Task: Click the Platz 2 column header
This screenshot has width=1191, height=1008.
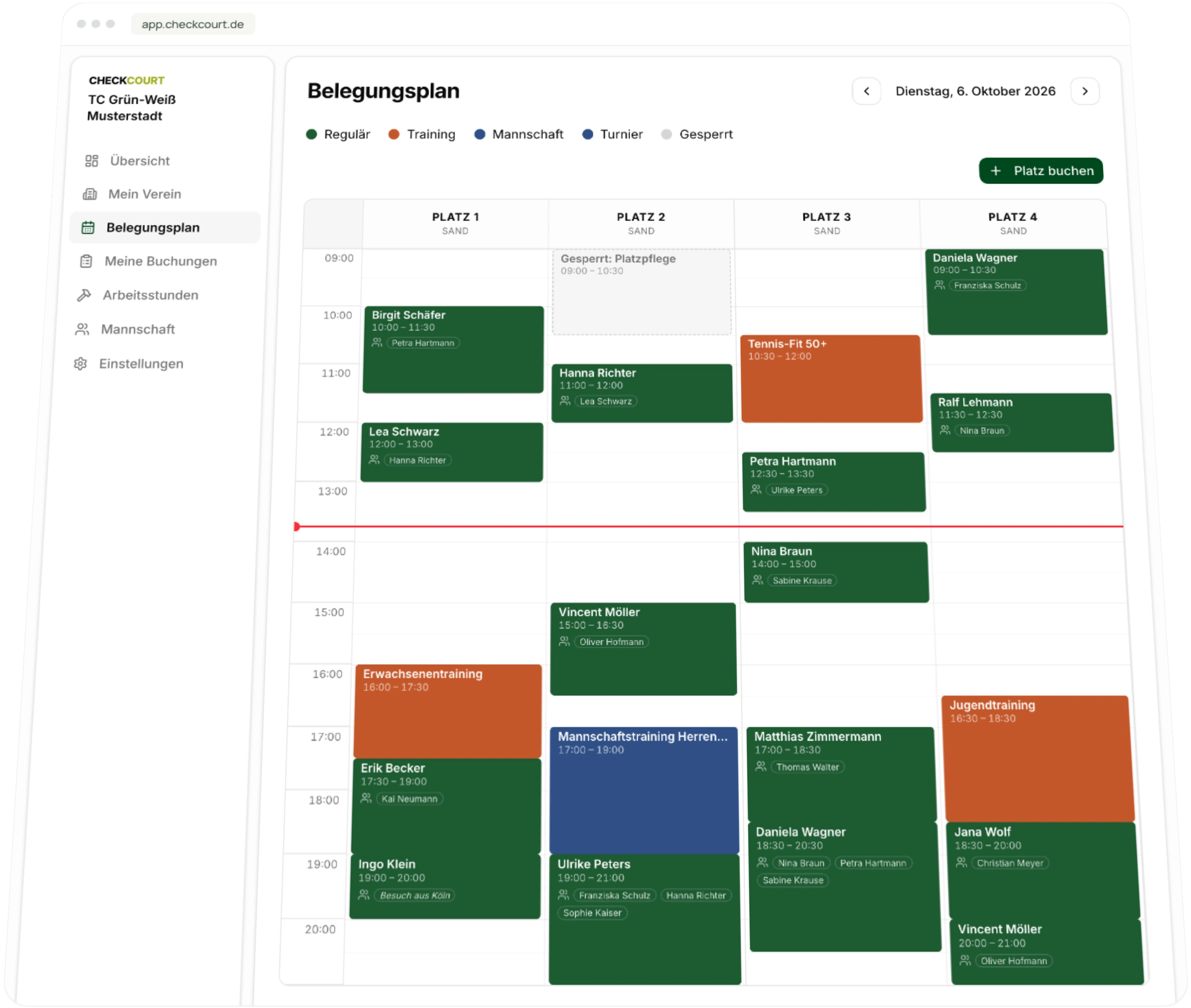Action: click(x=641, y=223)
